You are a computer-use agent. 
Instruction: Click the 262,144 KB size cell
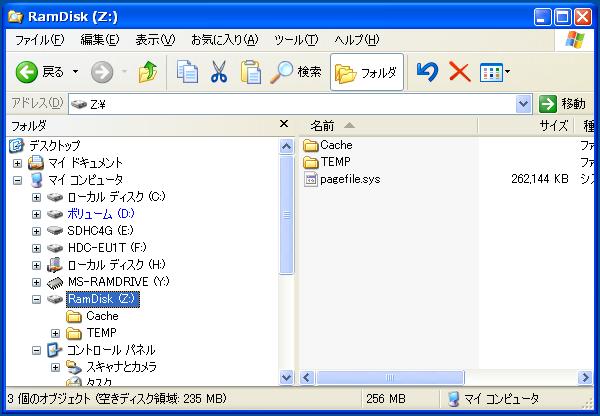540,179
